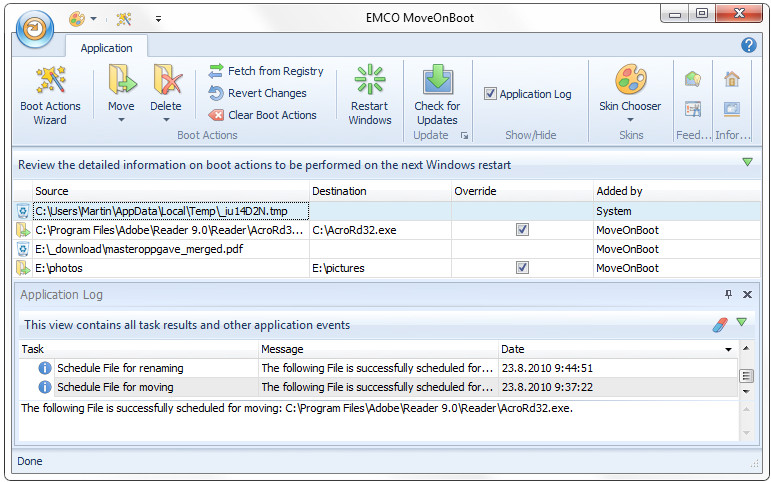
Task: Click Revert Changes
Action: point(257,93)
